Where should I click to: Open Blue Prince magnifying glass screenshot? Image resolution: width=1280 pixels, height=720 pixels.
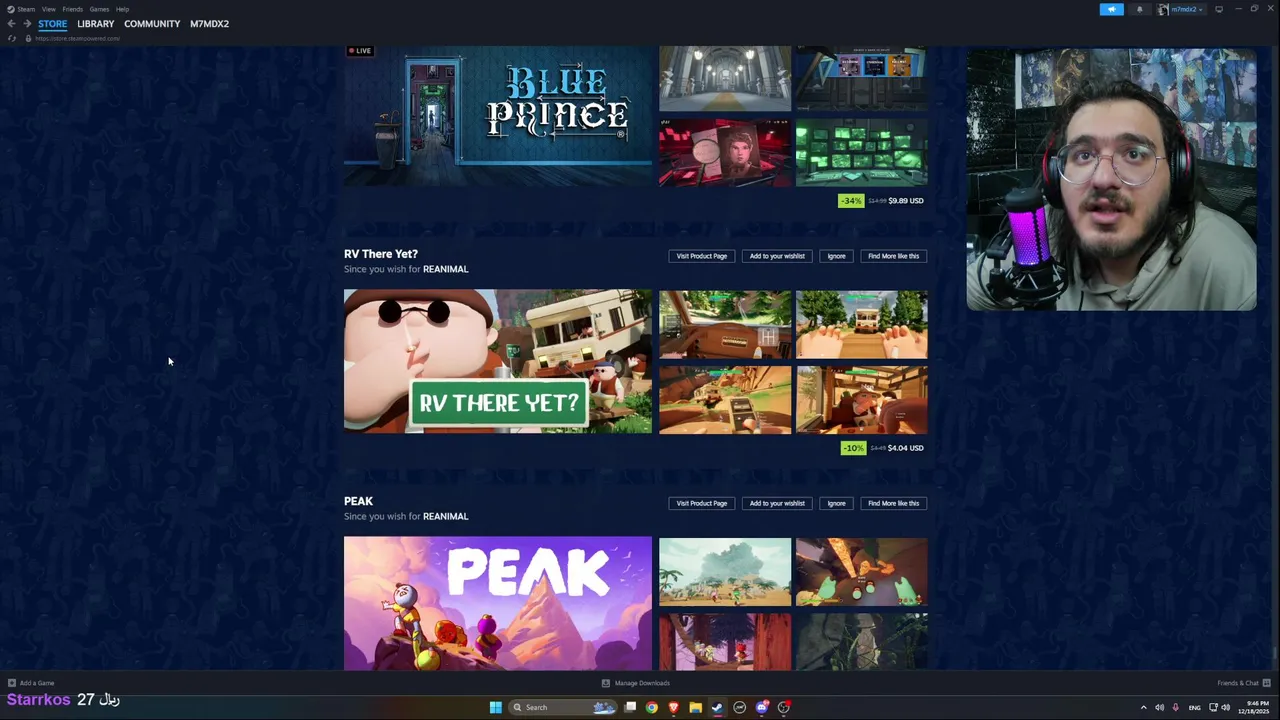[x=725, y=153]
